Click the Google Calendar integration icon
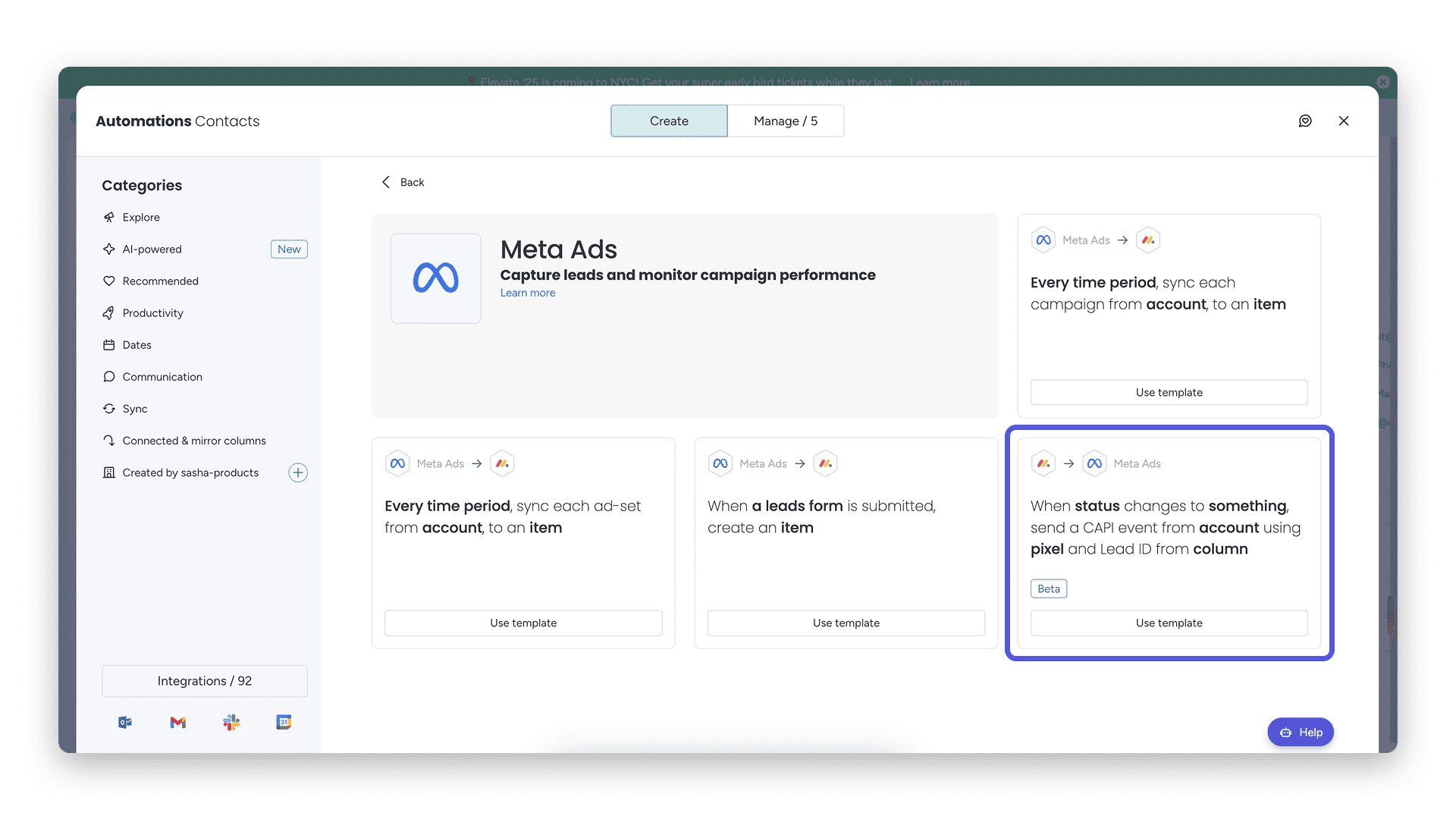This screenshot has height=819, width=1456. point(284,723)
